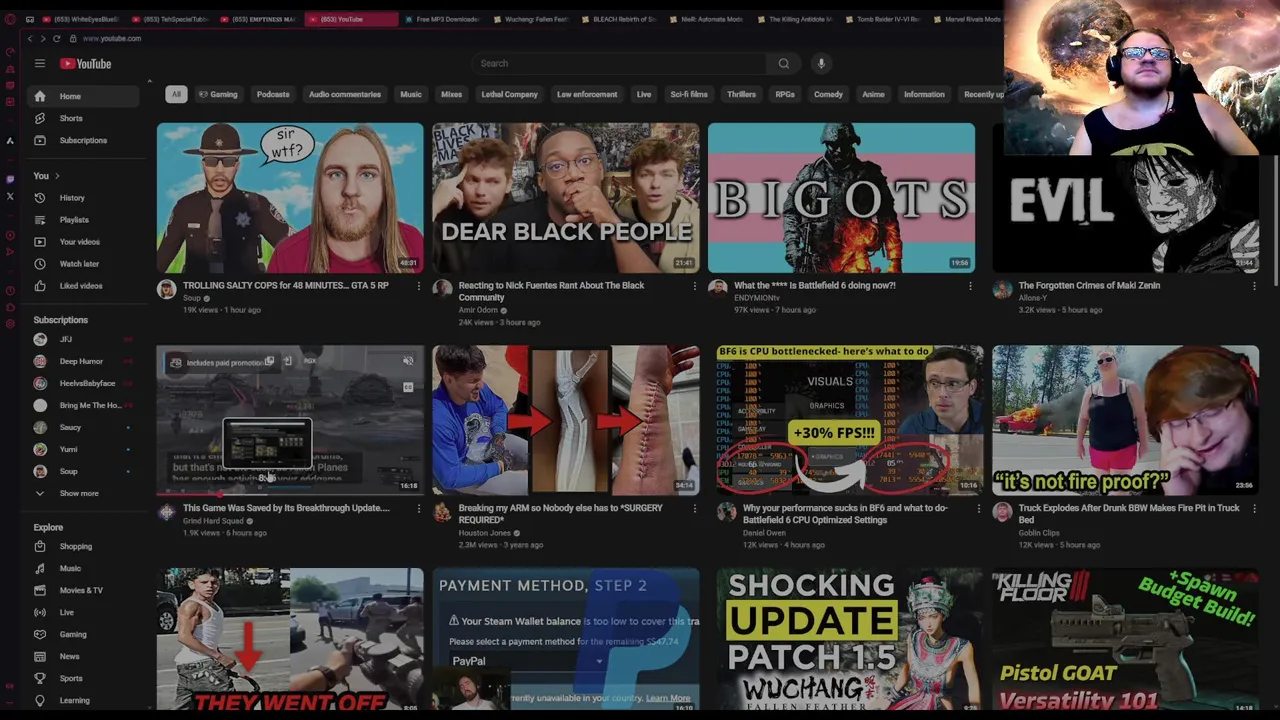Open options menu for Forgotten Crimes of Maki Zenin
This screenshot has height=720, width=1280.
1254,286
